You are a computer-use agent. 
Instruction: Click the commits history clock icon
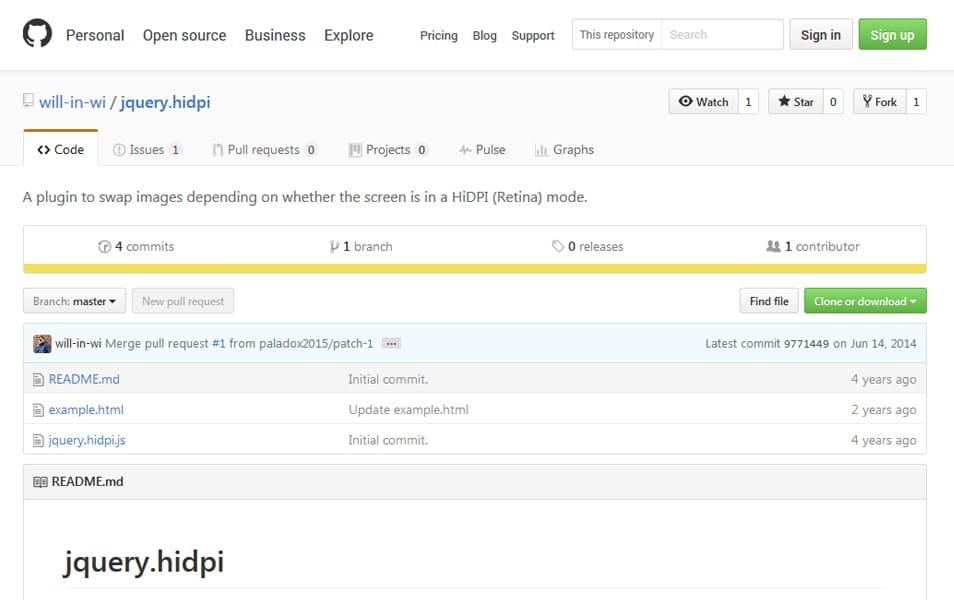(105, 246)
